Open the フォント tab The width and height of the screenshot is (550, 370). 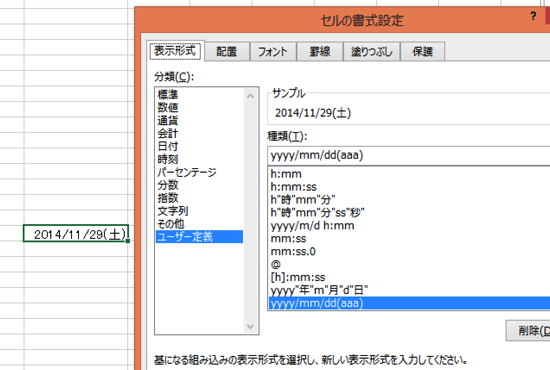(273, 52)
